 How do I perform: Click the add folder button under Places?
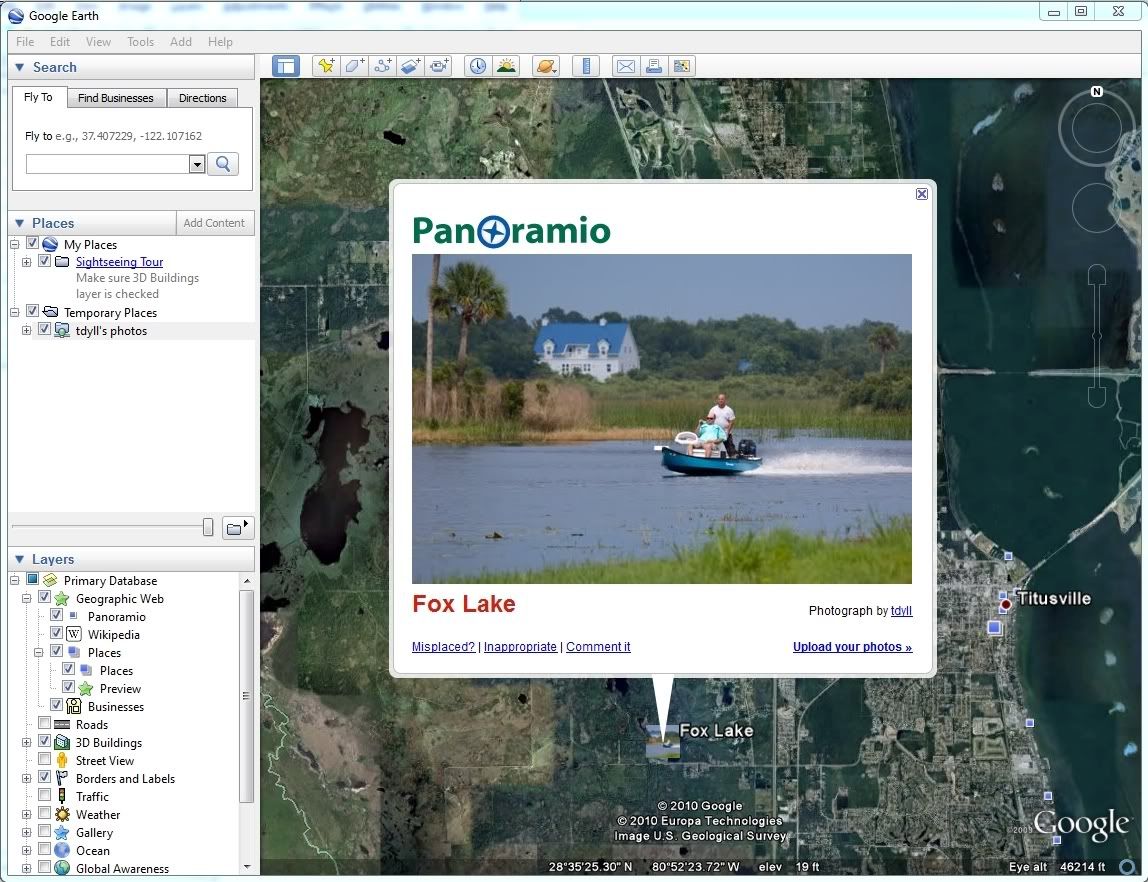coord(236,528)
